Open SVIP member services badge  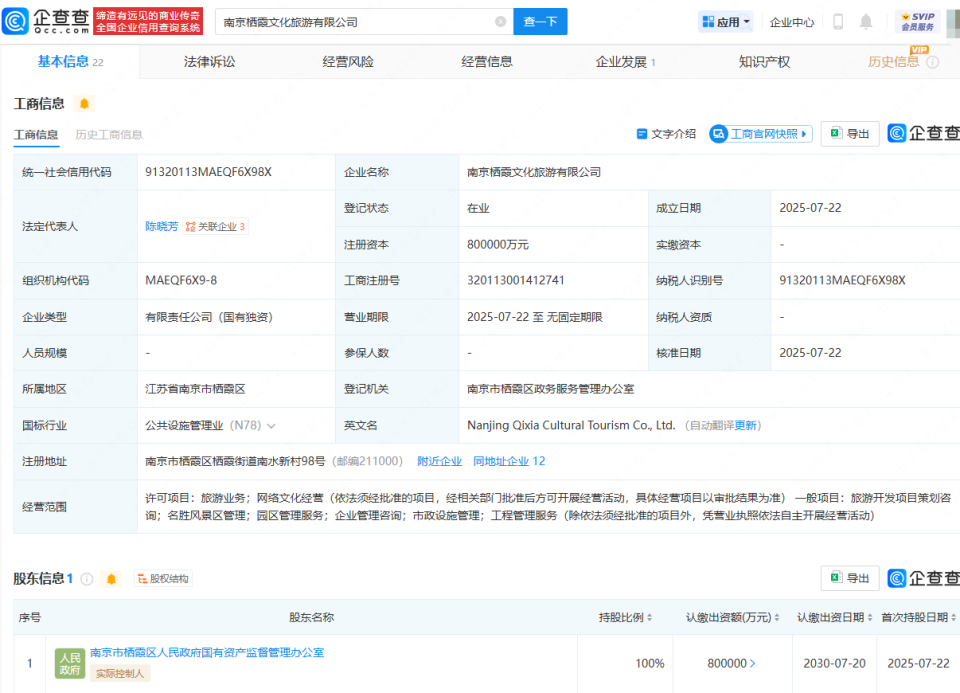click(918, 21)
